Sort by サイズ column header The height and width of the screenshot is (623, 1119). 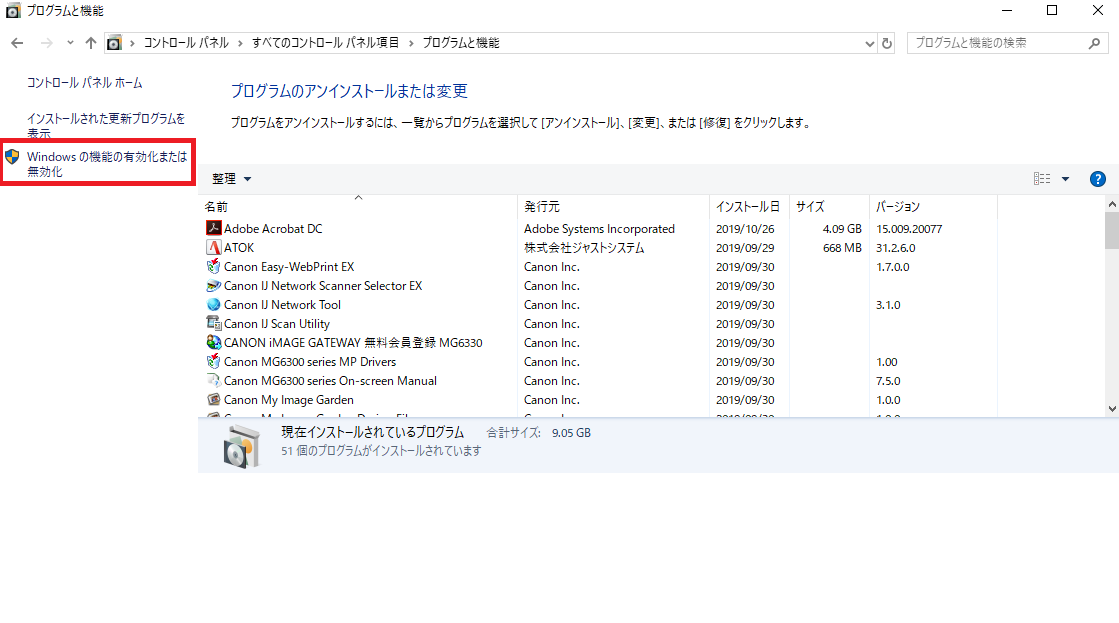pos(829,206)
